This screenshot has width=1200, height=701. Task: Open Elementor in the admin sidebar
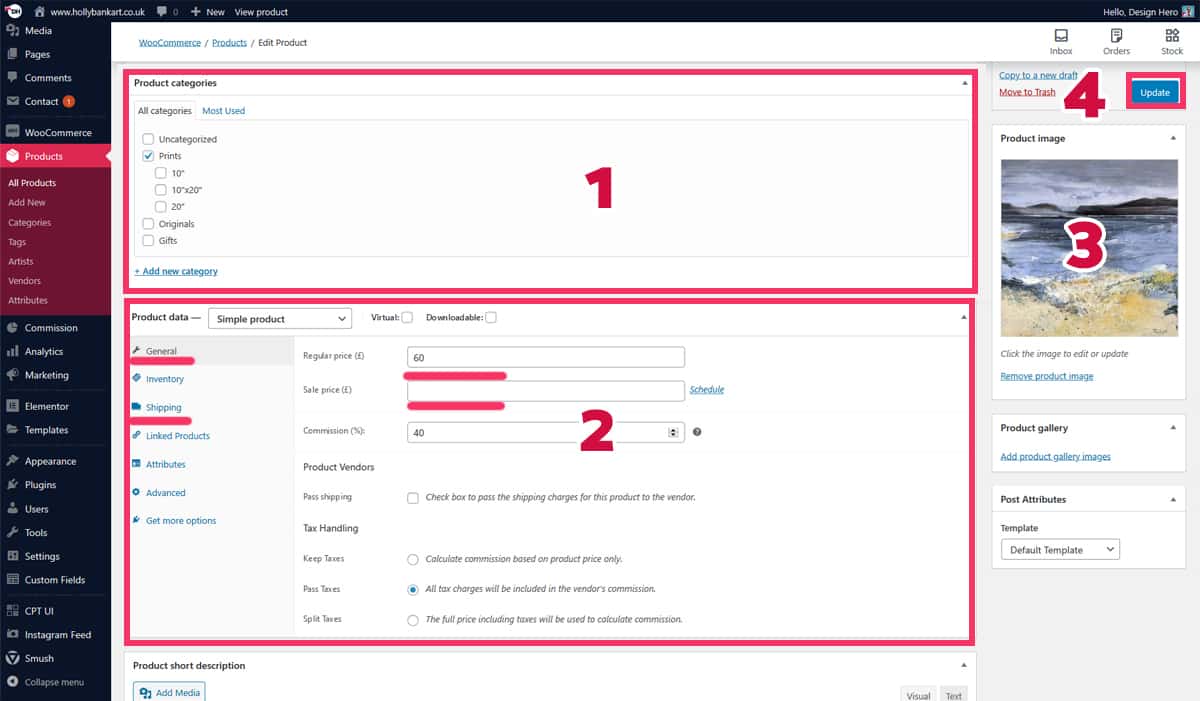coord(47,407)
